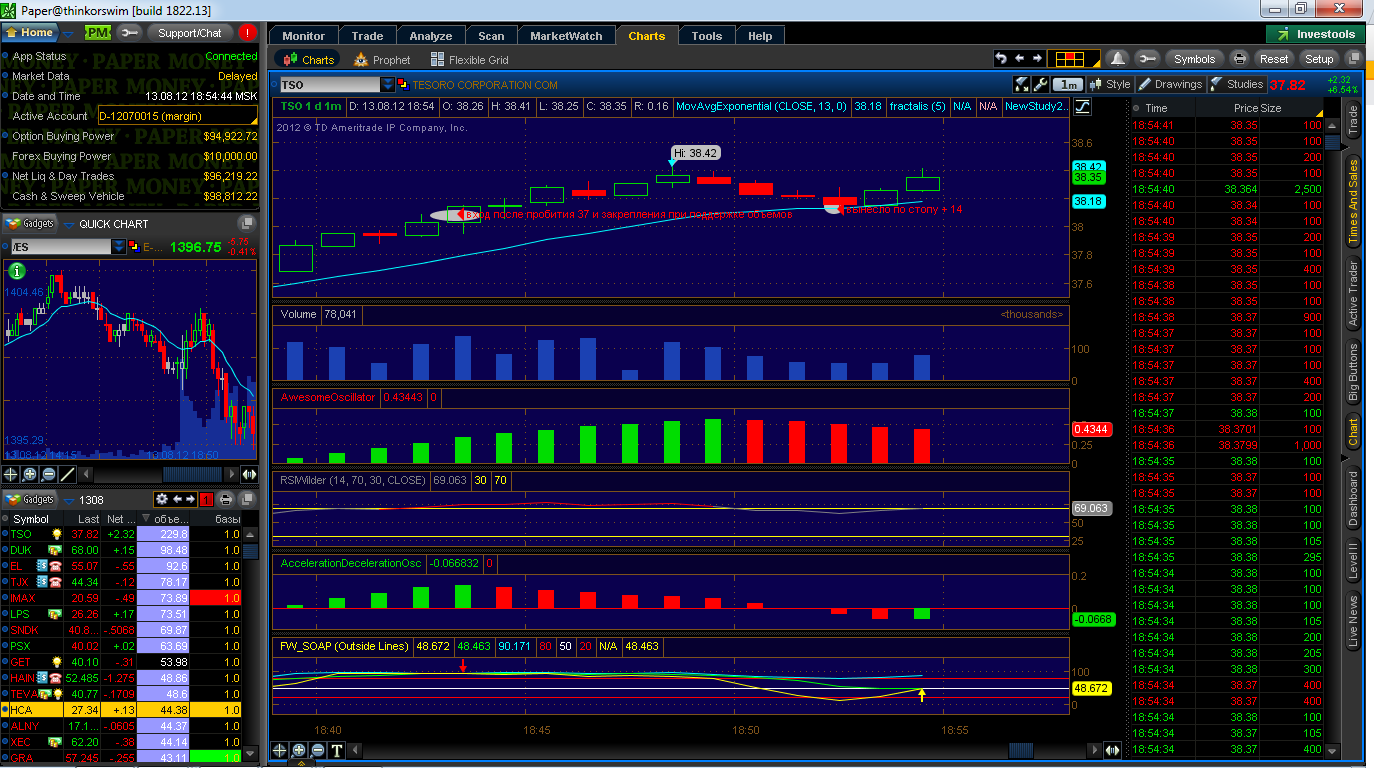Click the green info icon on Quick Chart
This screenshot has width=1374, height=768.
coord(16,271)
